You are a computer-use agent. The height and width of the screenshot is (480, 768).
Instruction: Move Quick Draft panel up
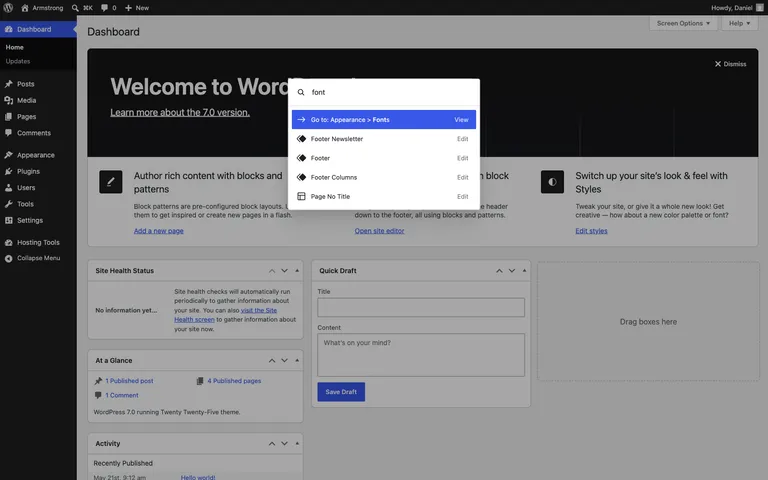click(x=499, y=271)
